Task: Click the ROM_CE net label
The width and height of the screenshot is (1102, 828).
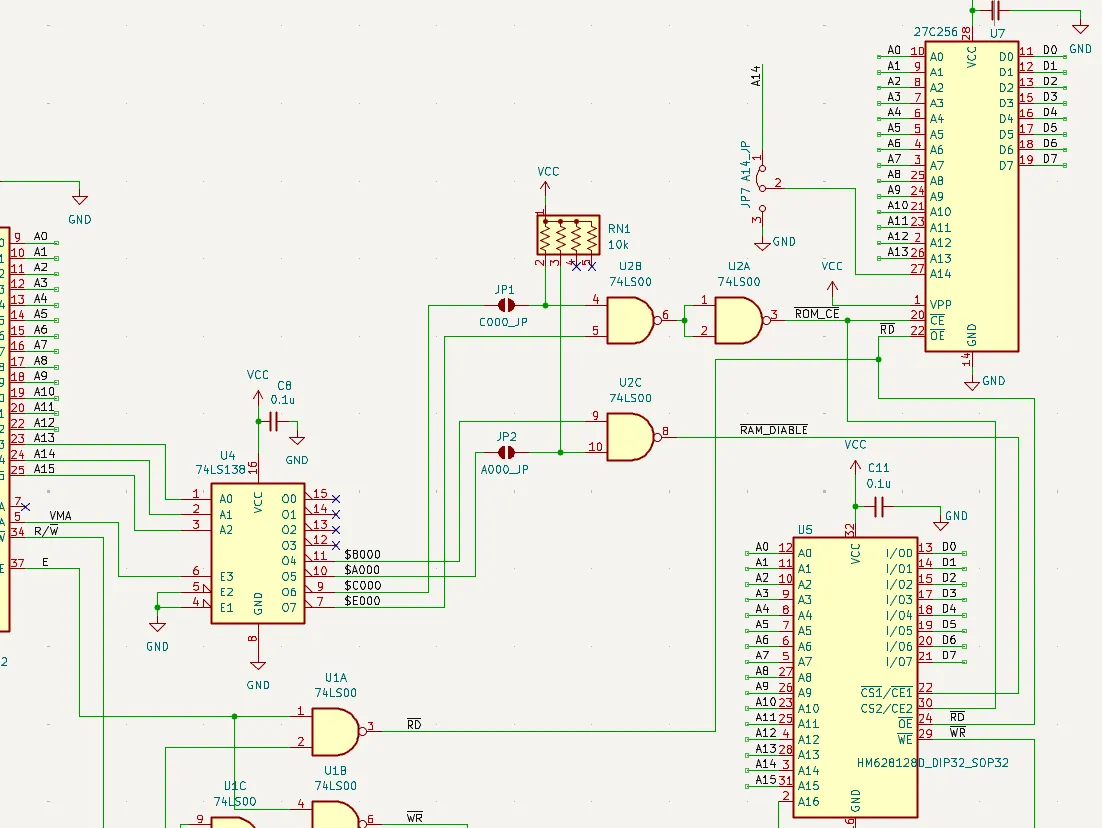Action: (x=817, y=313)
